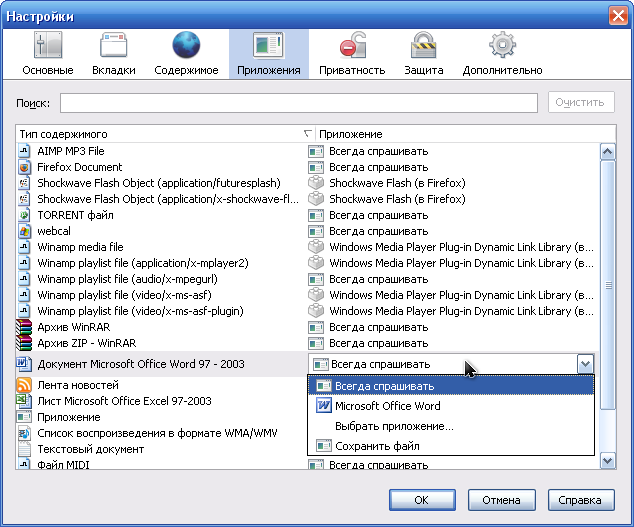Switch to the Приватность tab label
Screen dimensions: 634x527
[x=352, y=70]
